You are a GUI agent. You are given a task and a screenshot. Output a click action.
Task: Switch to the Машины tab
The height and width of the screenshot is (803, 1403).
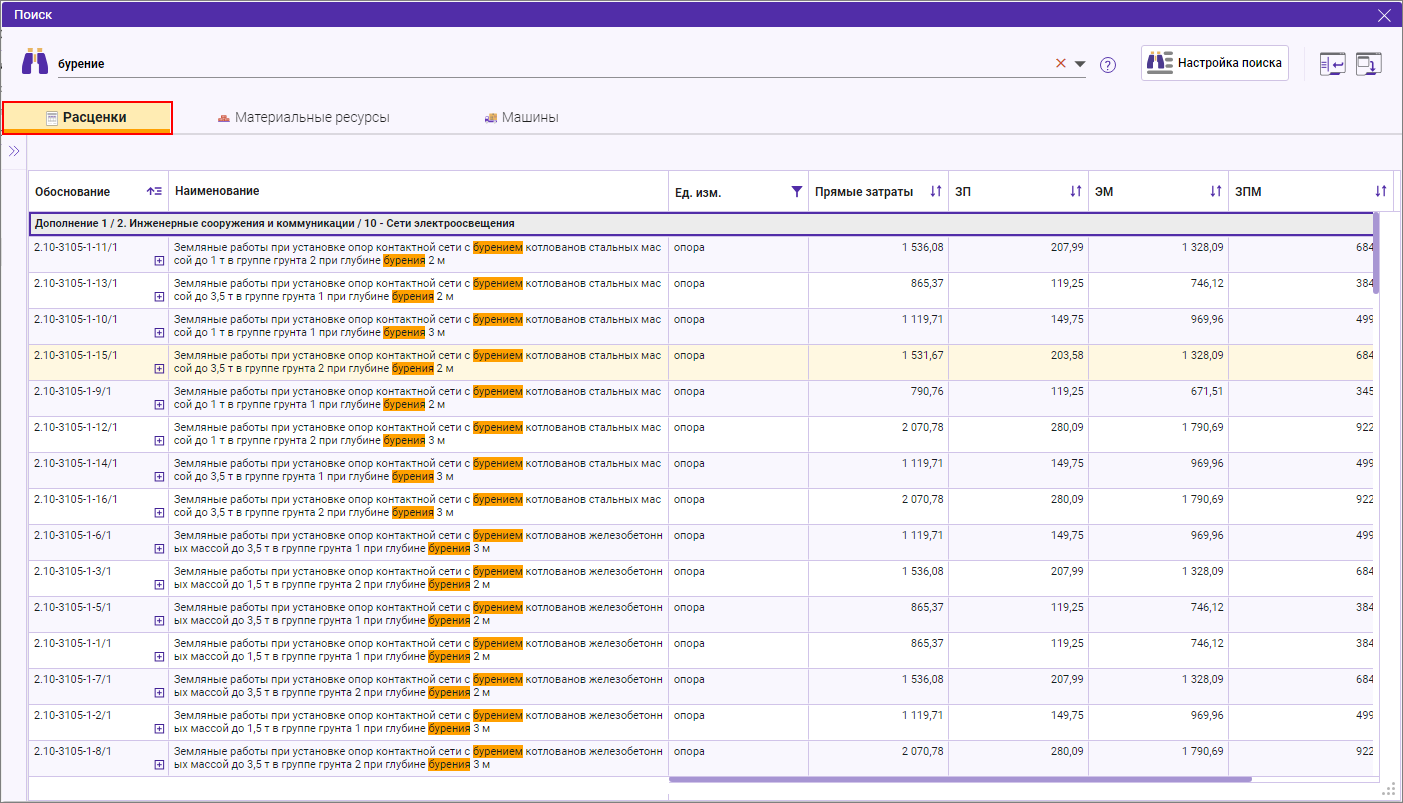click(521, 118)
